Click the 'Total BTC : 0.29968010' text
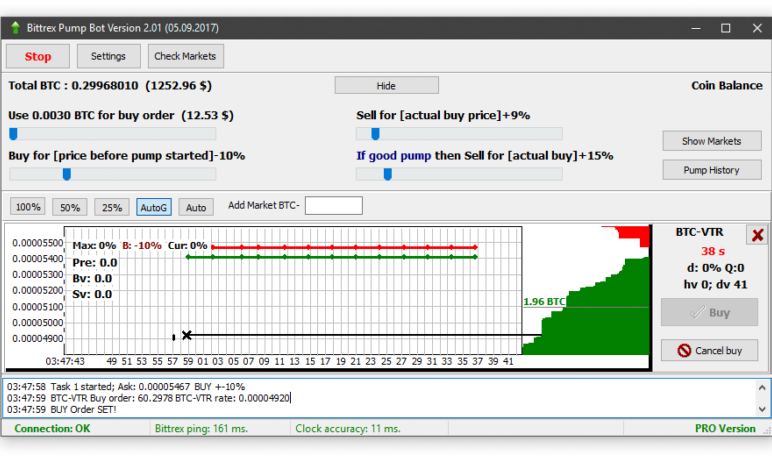The width and height of the screenshot is (772, 462). pos(73,86)
